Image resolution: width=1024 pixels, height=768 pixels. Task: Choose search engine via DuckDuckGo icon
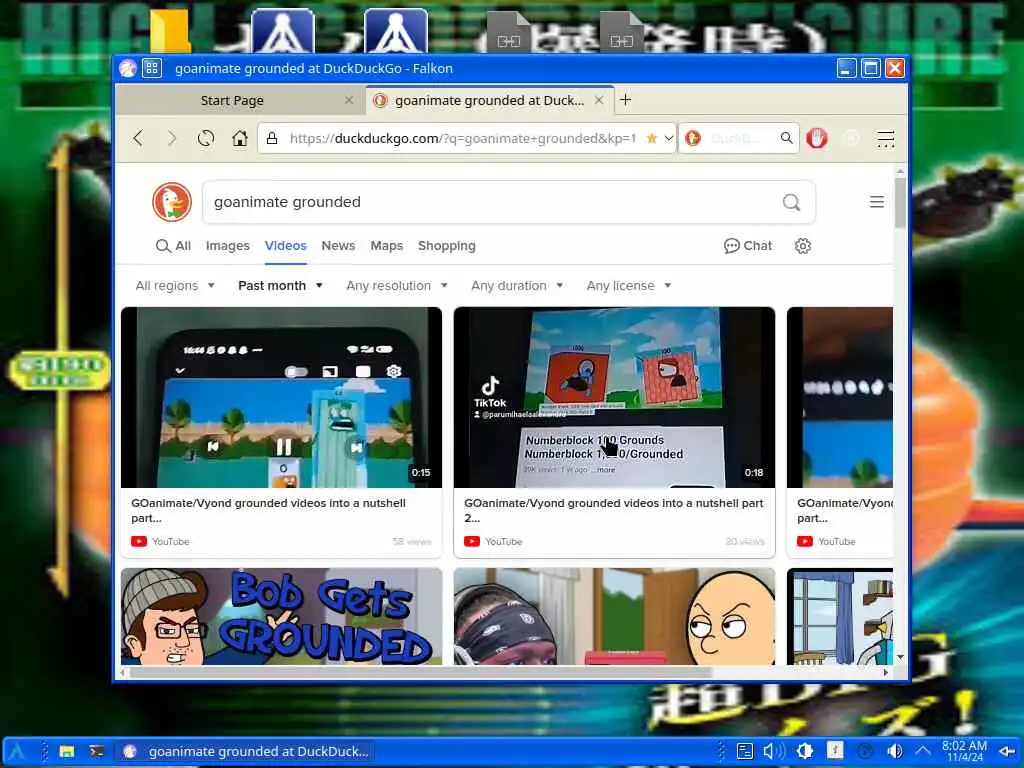pos(693,138)
